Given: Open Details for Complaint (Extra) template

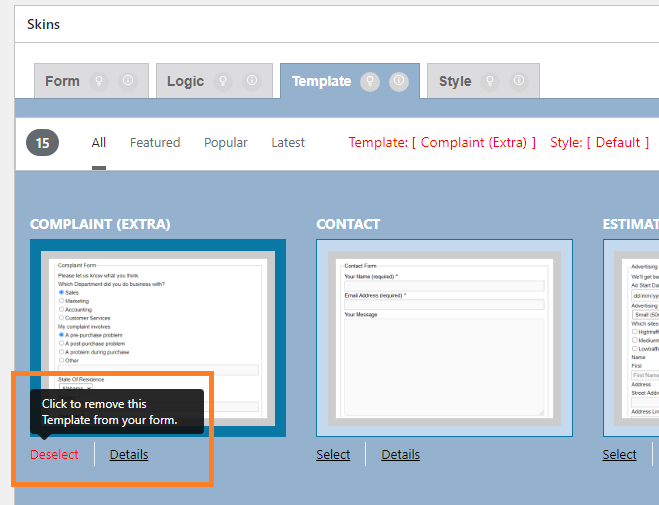Looking at the screenshot, I should [x=129, y=454].
